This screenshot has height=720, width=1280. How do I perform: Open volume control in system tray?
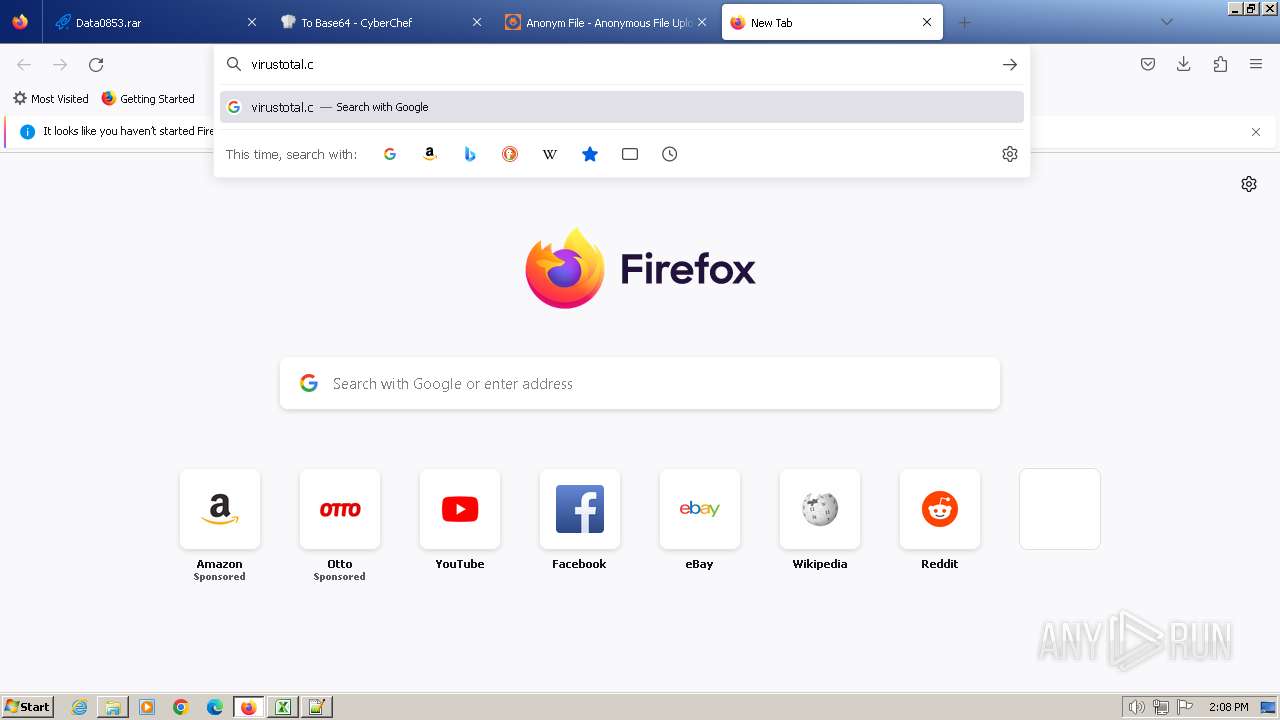tap(1137, 707)
